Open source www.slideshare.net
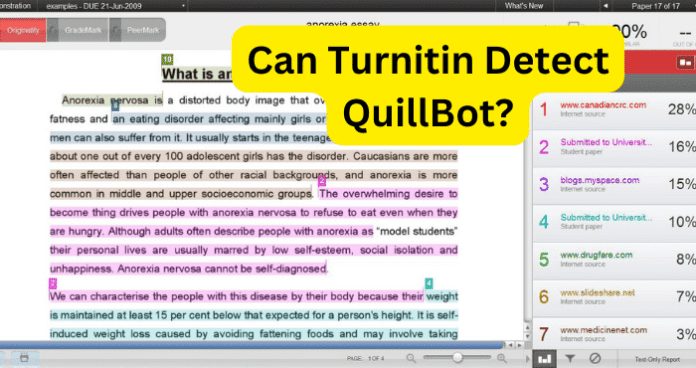The width and height of the screenshot is (696, 368). (597, 293)
